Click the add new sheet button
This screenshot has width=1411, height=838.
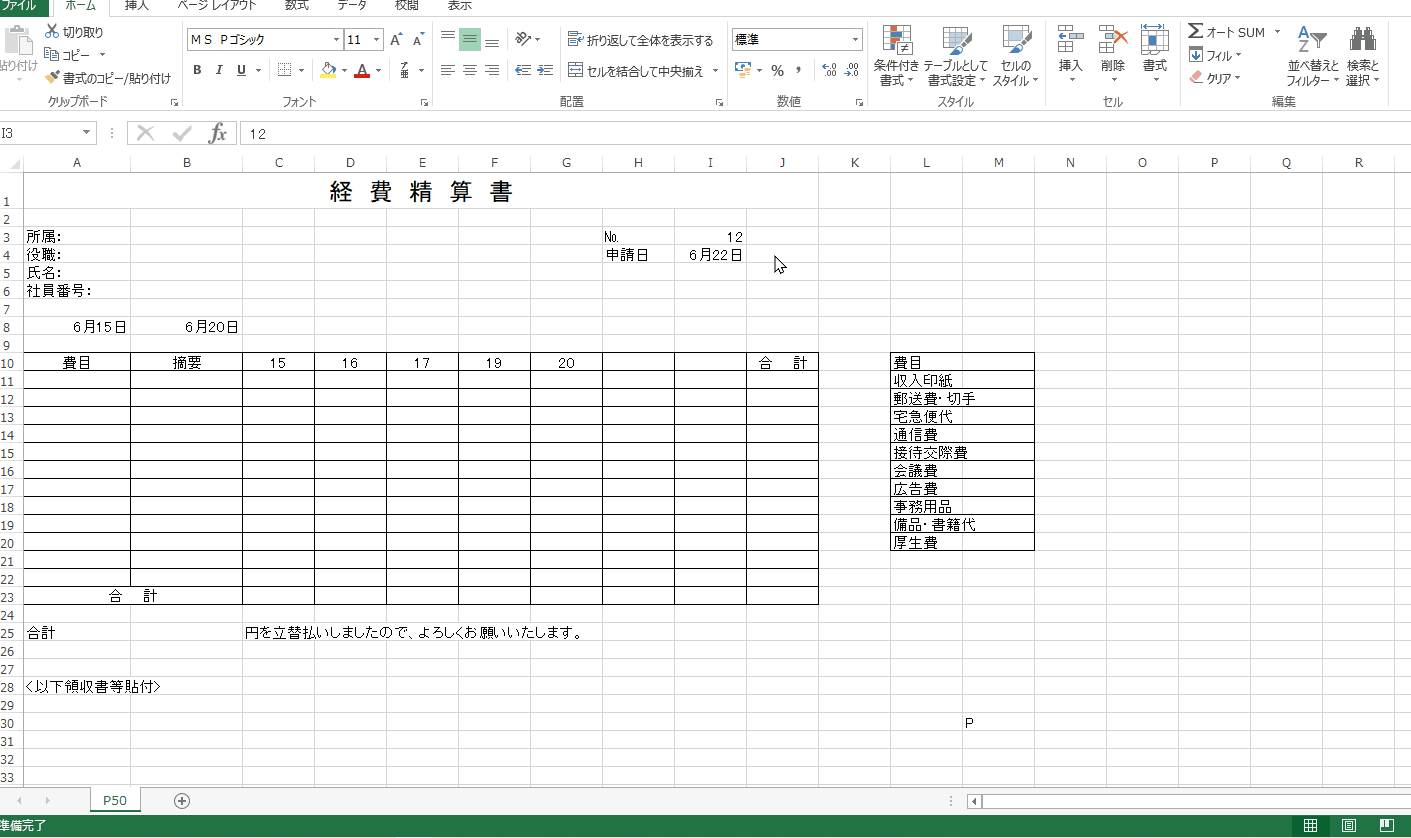coord(181,800)
